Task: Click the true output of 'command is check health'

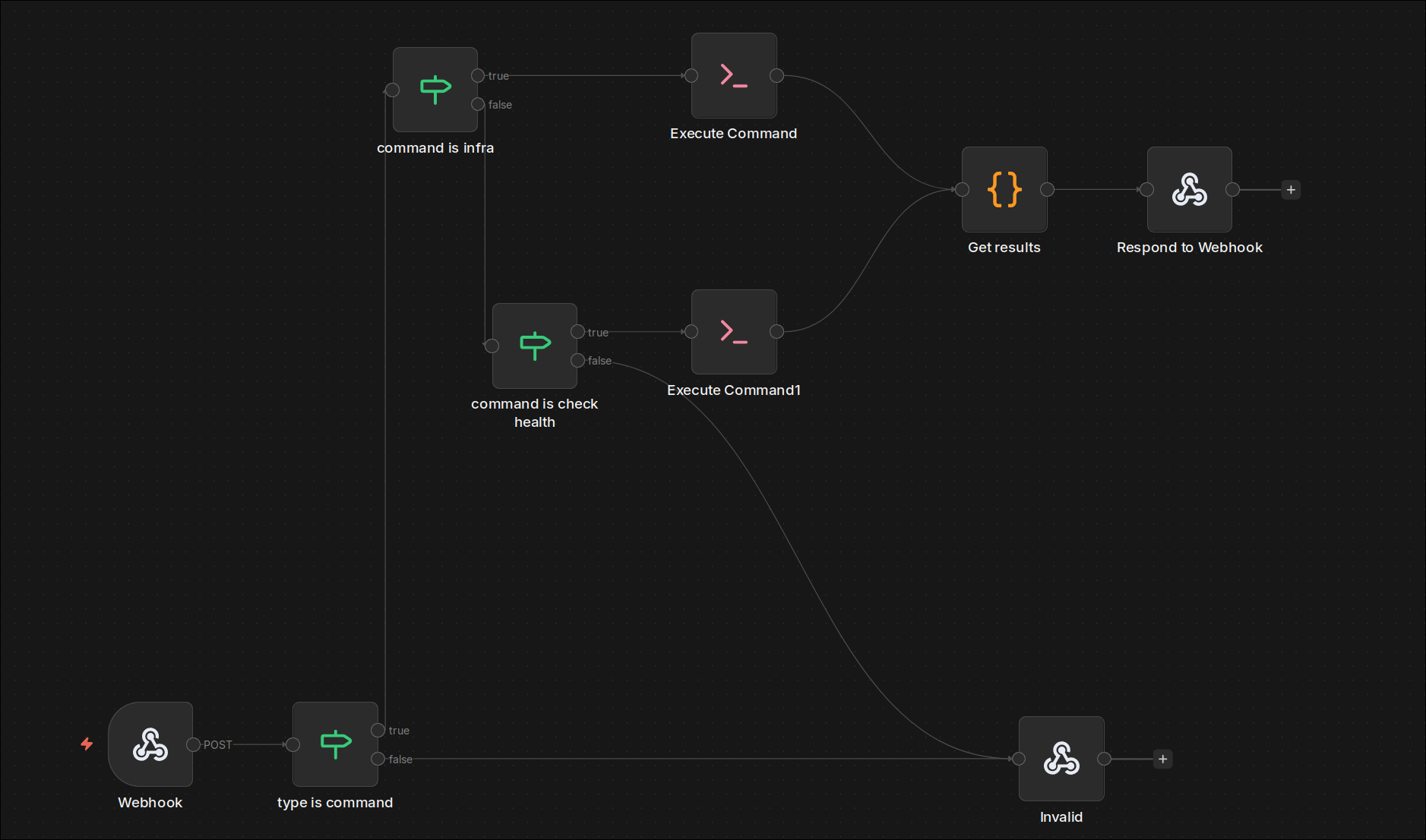Action: [x=578, y=332]
